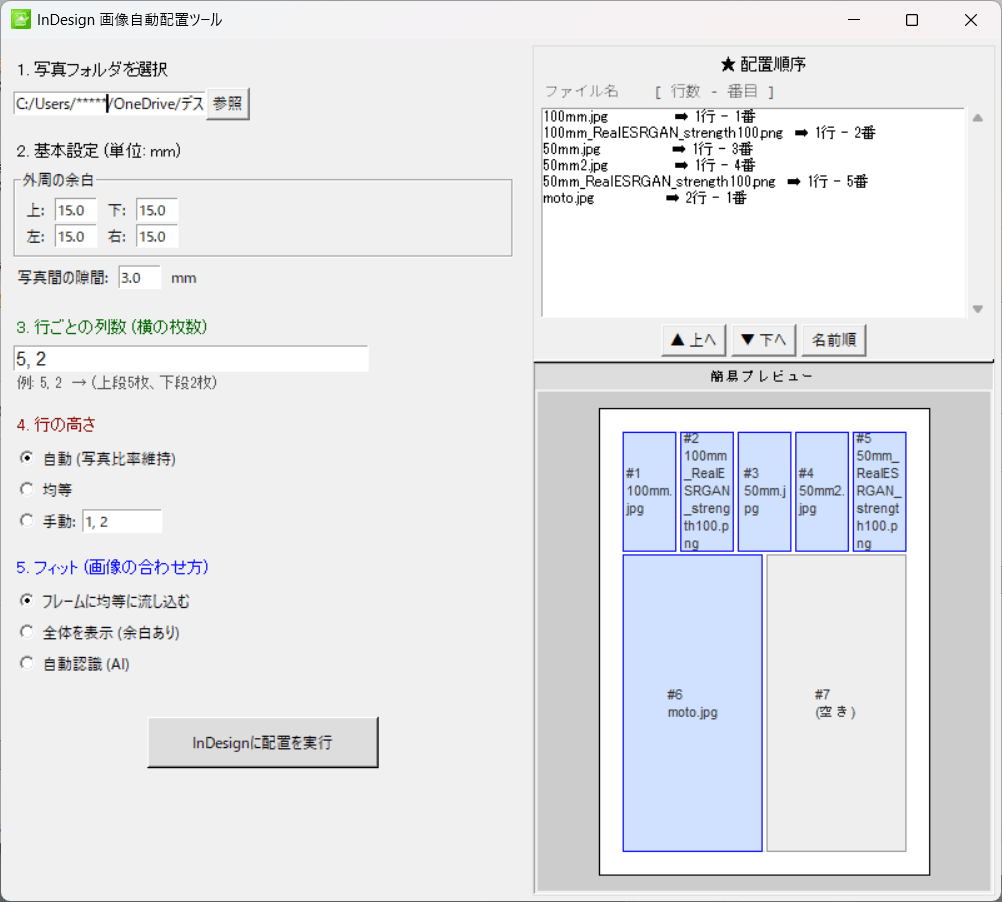Screen dimensions: 1002x902
Task: Click preview frame #6 moto.jpg
Action: coord(692,703)
